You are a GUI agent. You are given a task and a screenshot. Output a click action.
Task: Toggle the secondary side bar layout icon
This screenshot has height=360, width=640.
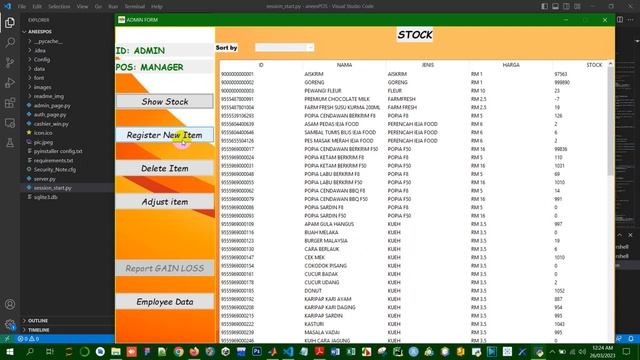[566, 6]
